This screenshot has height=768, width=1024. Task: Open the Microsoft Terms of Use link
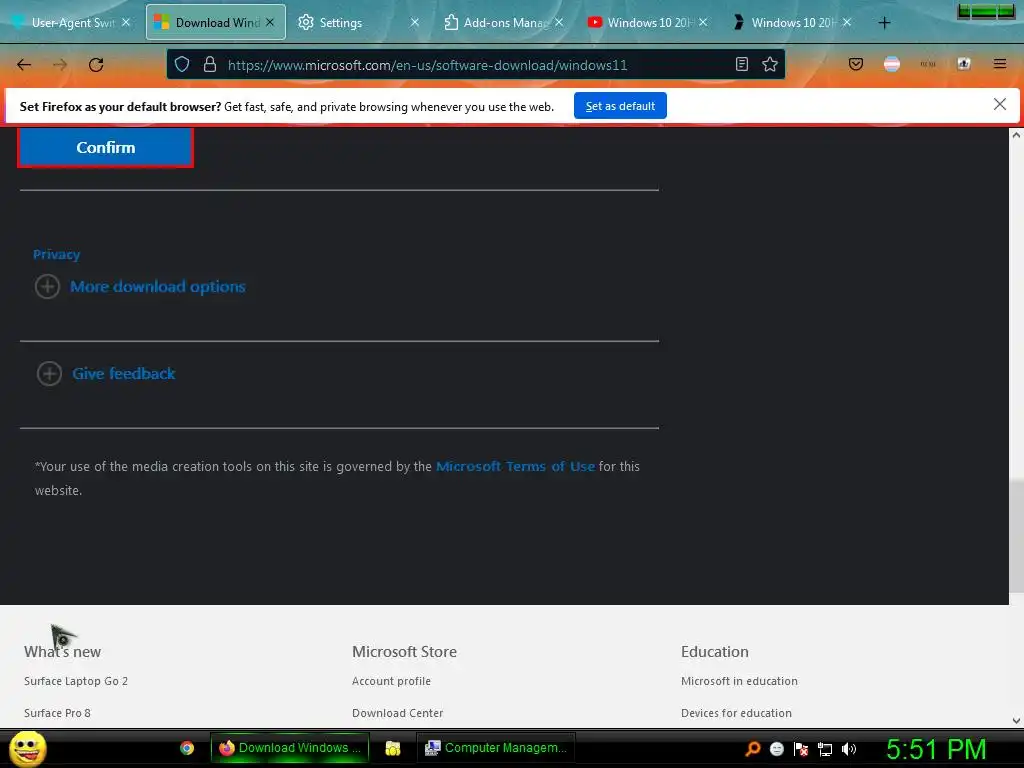click(x=515, y=466)
